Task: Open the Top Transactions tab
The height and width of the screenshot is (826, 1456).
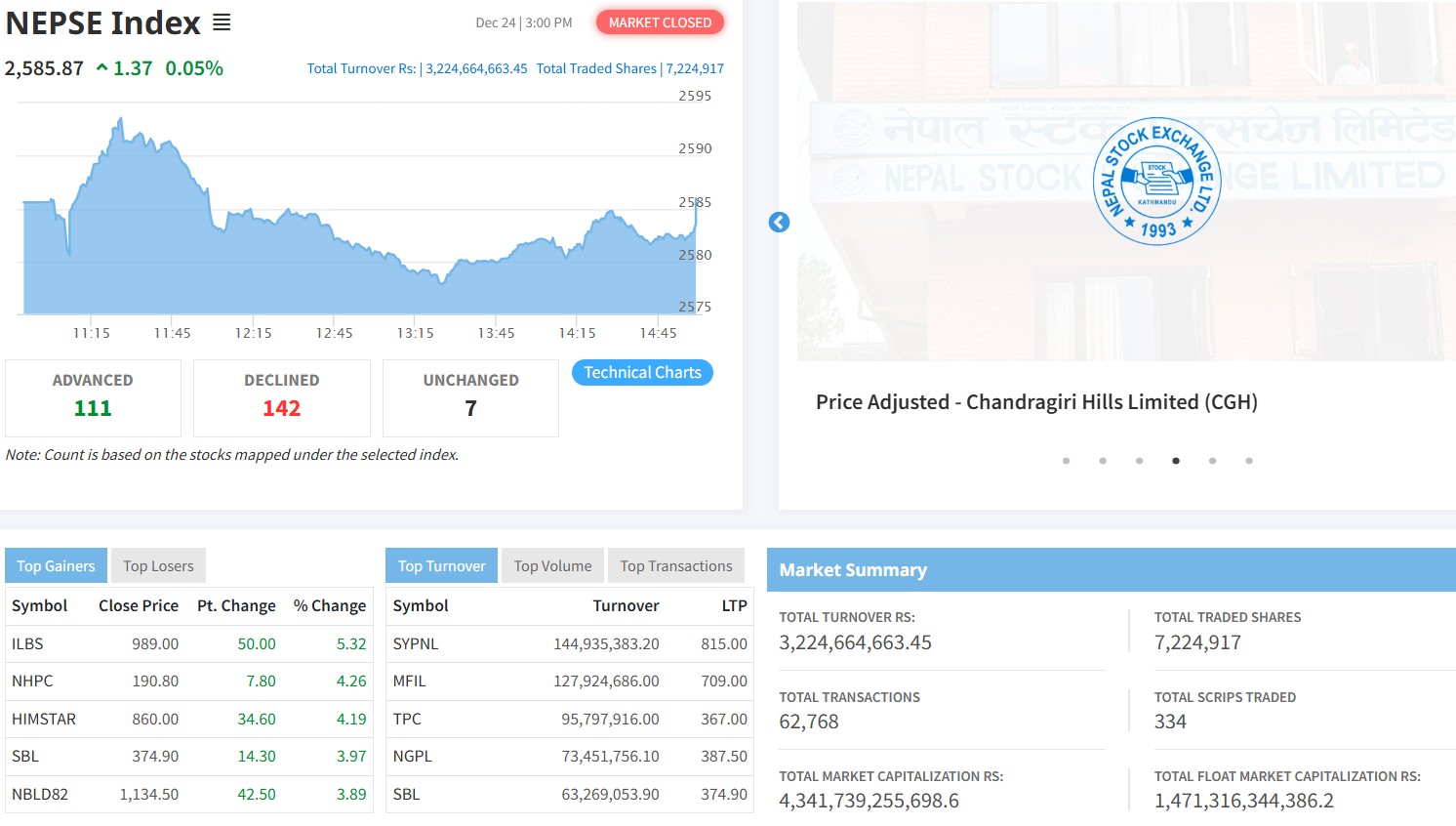Action: point(675,566)
